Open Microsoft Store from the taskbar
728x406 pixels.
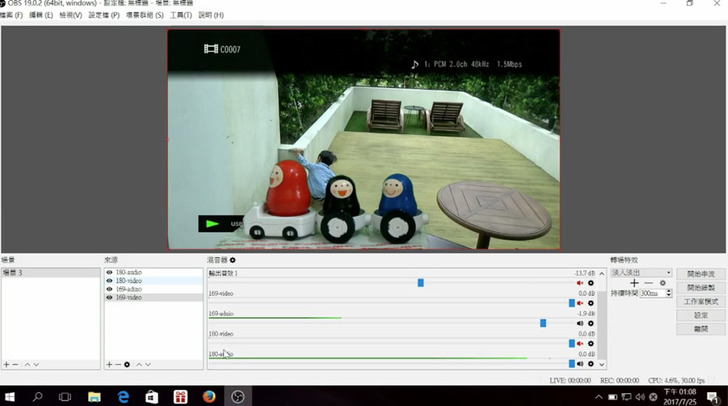pos(152,397)
